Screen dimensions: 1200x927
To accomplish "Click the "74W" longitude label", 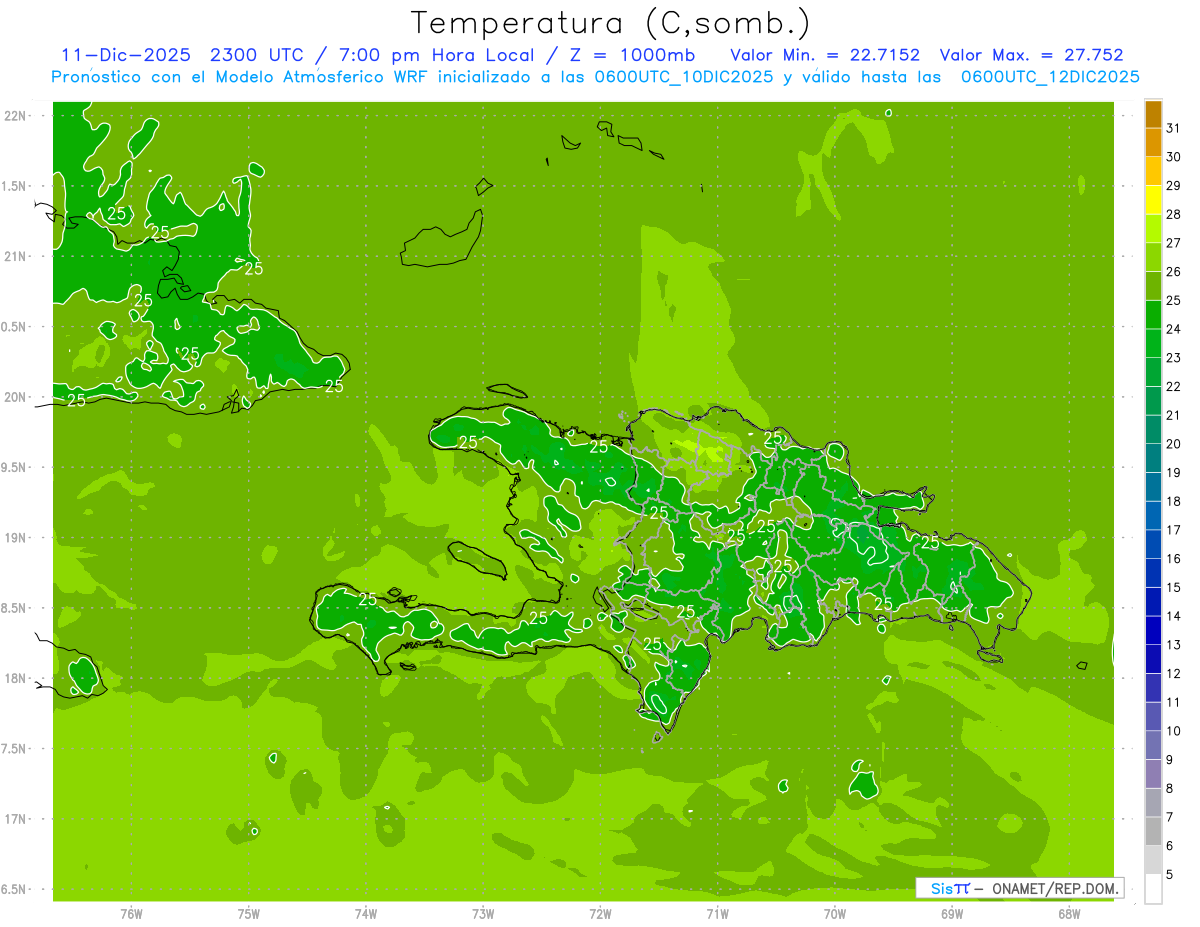I will tap(365, 914).
